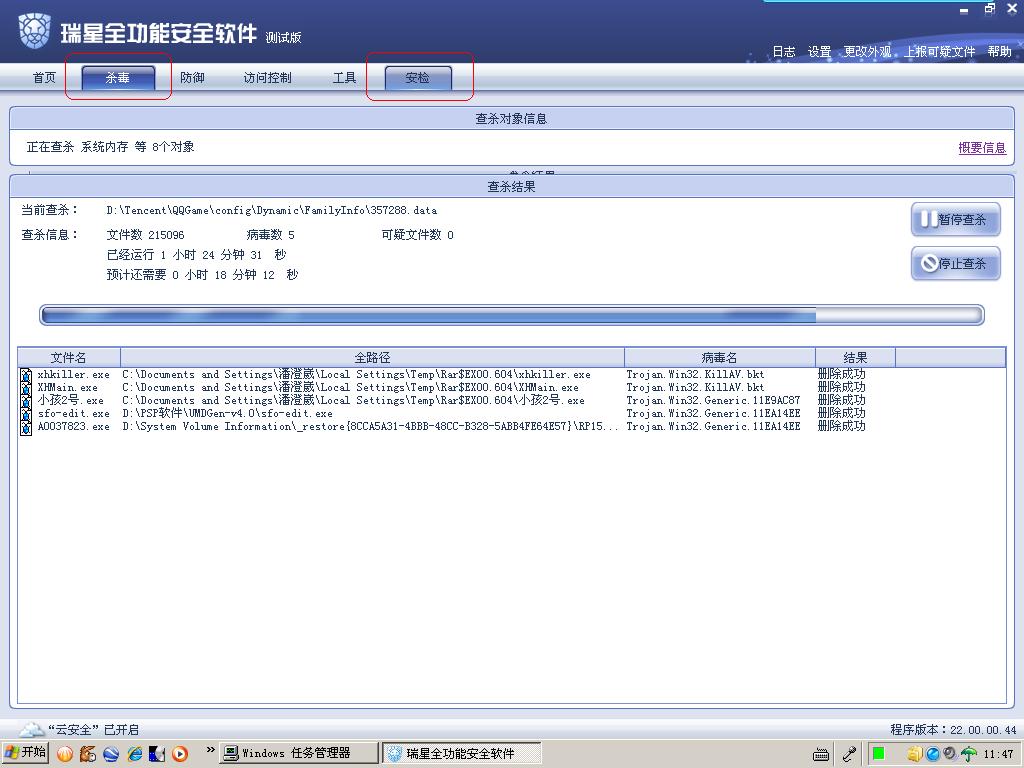Open the 工具 tools tab
The height and width of the screenshot is (768, 1024).
tap(344, 78)
